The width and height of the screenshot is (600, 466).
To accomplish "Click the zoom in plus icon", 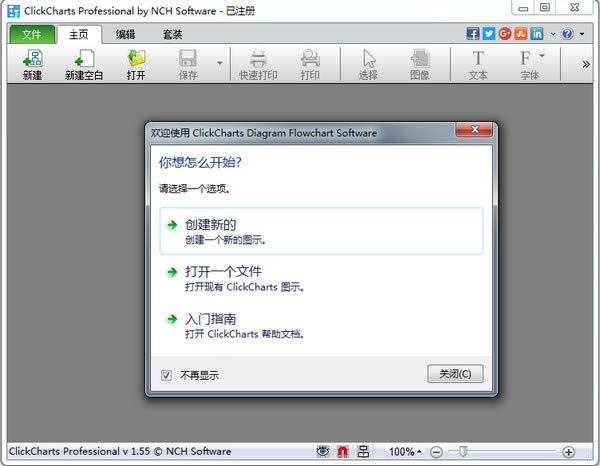I will tap(569, 452).
